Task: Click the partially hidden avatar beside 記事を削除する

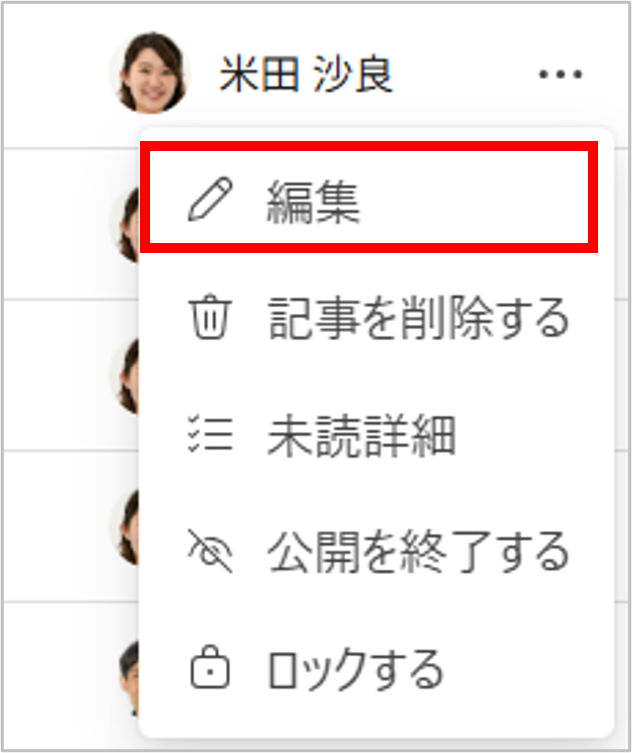Action: tap(125, 375)
